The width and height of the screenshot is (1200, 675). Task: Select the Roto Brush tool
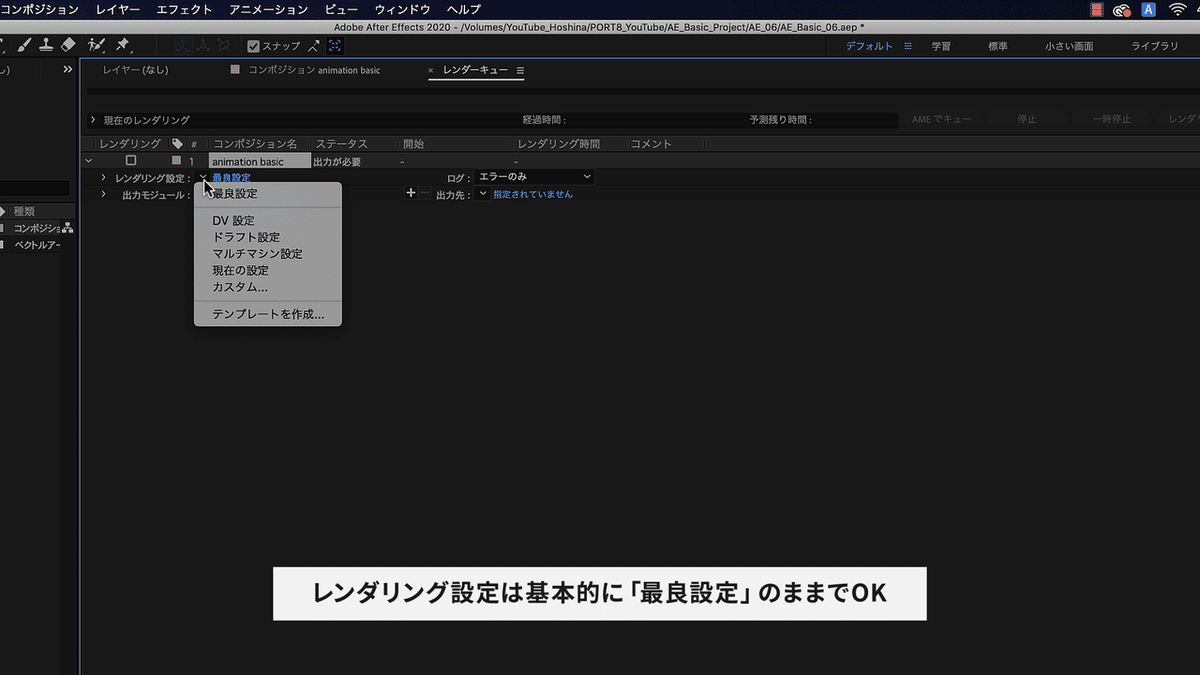[96, 45]
